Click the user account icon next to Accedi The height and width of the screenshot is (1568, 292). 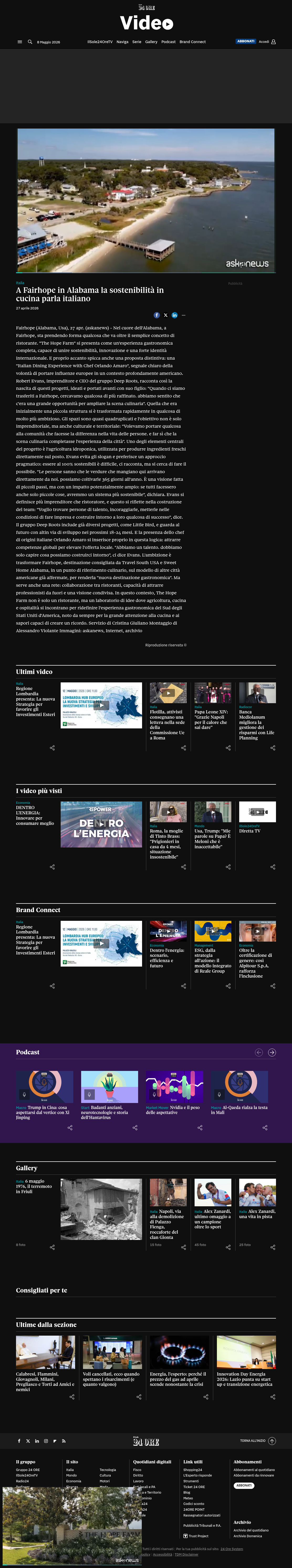point(273,42)
